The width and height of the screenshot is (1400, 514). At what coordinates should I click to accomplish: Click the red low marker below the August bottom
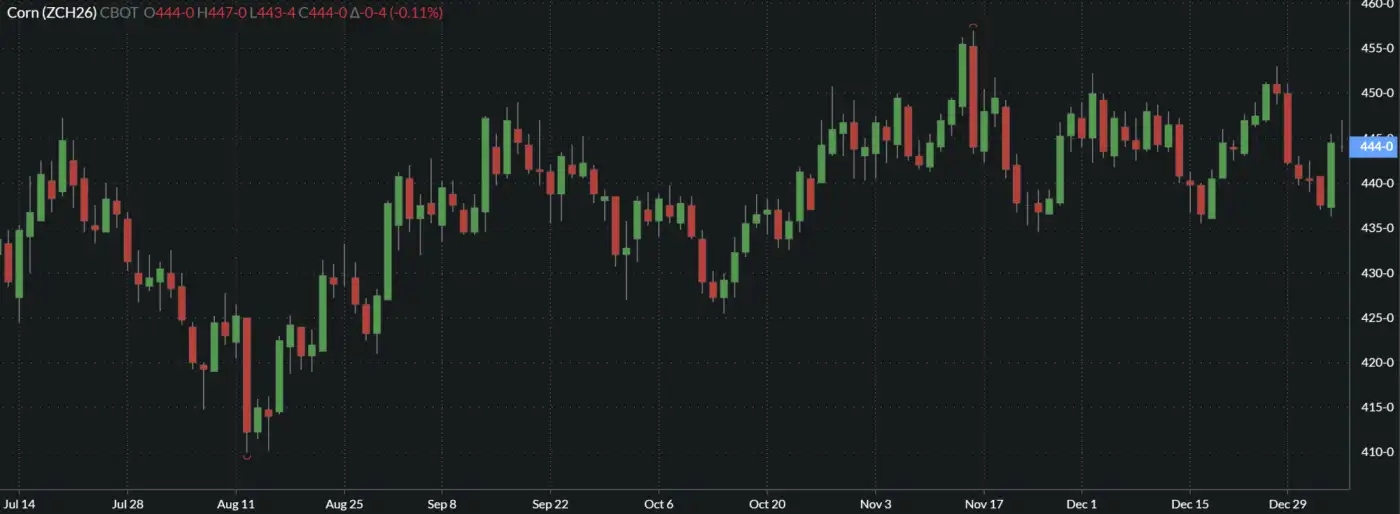point(246,457)
